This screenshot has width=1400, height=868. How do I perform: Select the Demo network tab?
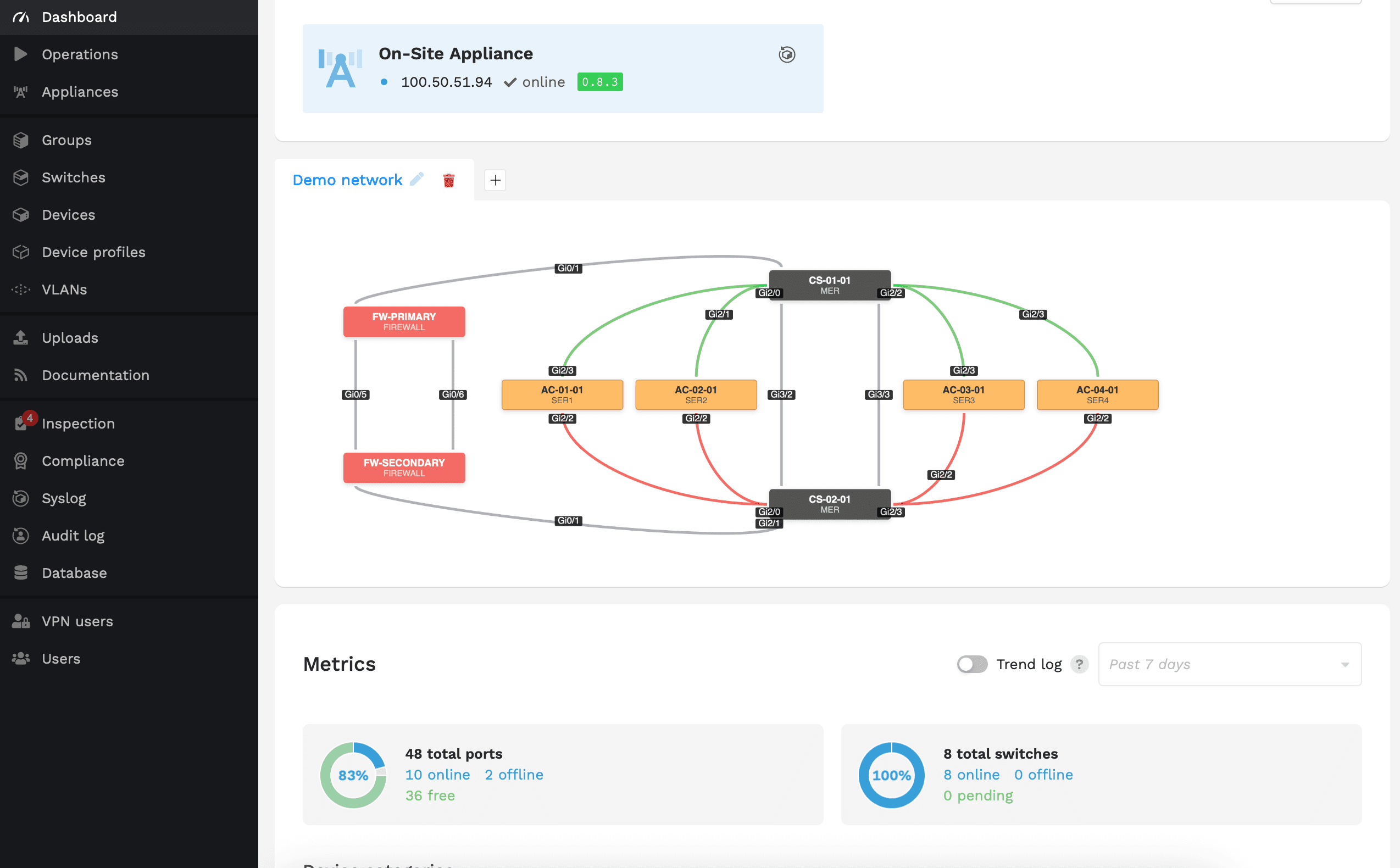point(347,179)
